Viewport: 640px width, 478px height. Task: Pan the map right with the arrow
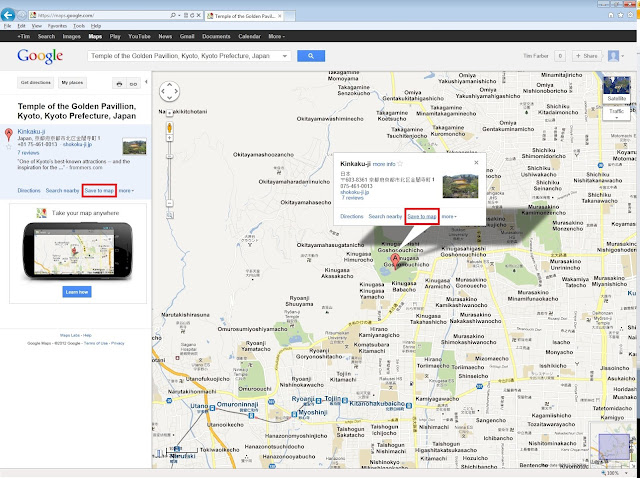pos(176,91)
